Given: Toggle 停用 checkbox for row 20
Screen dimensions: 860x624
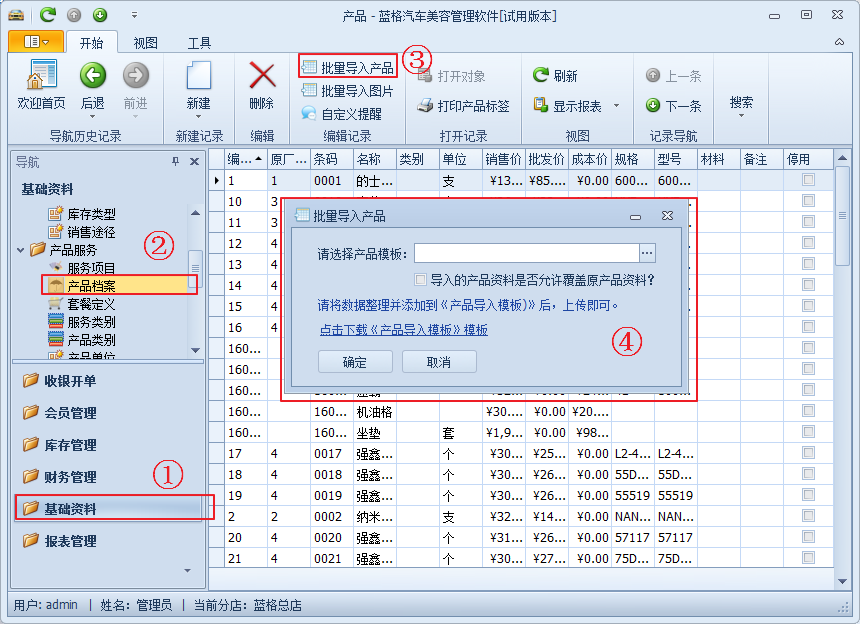Looking at the screenshot, I should tap(808, 537).
